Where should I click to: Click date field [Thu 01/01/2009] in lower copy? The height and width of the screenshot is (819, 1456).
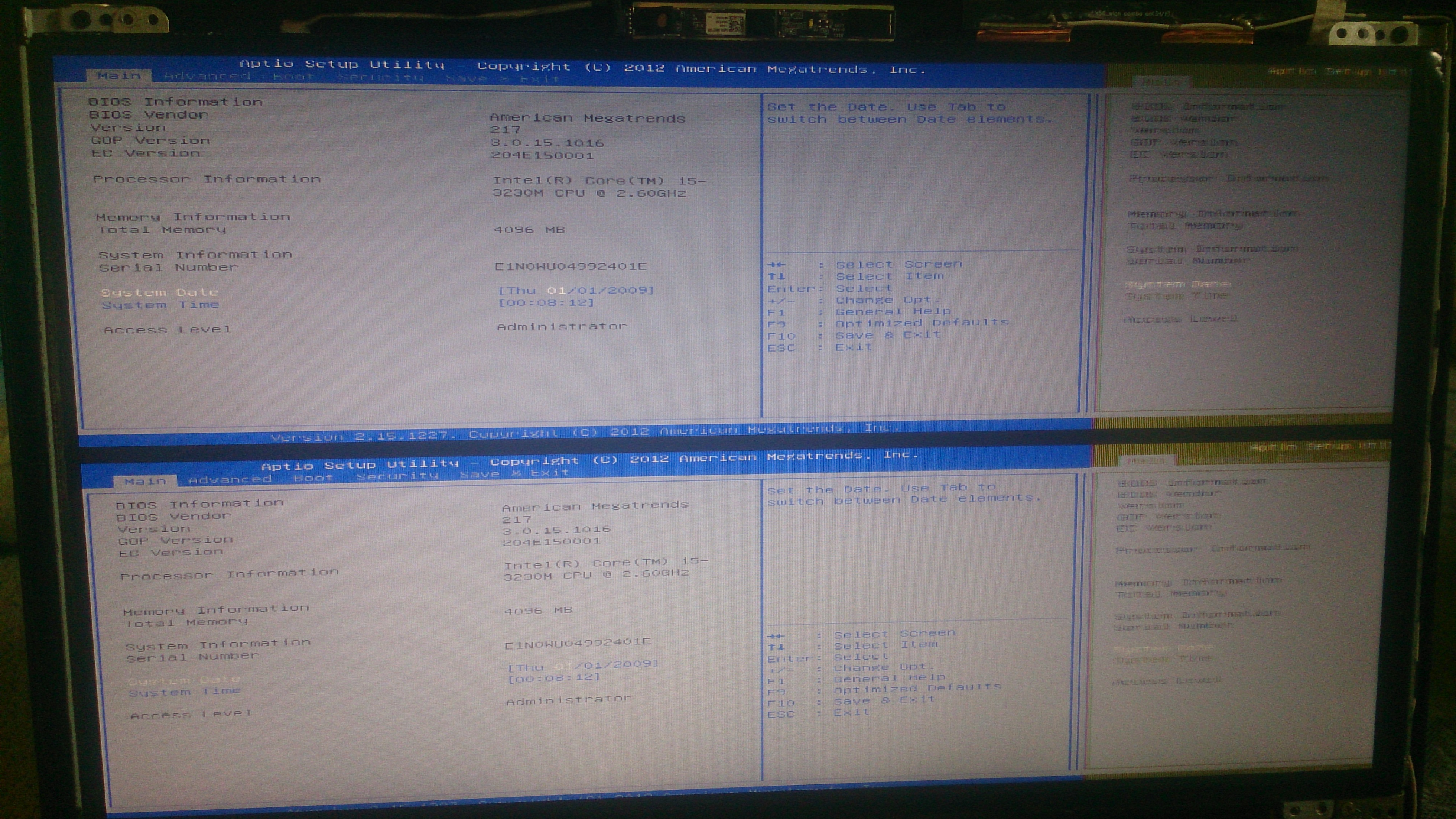tap(583, 665)
